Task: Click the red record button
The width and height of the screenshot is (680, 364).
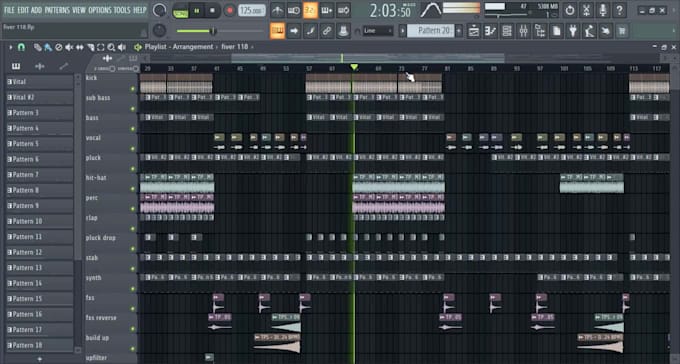Action: 229,11
